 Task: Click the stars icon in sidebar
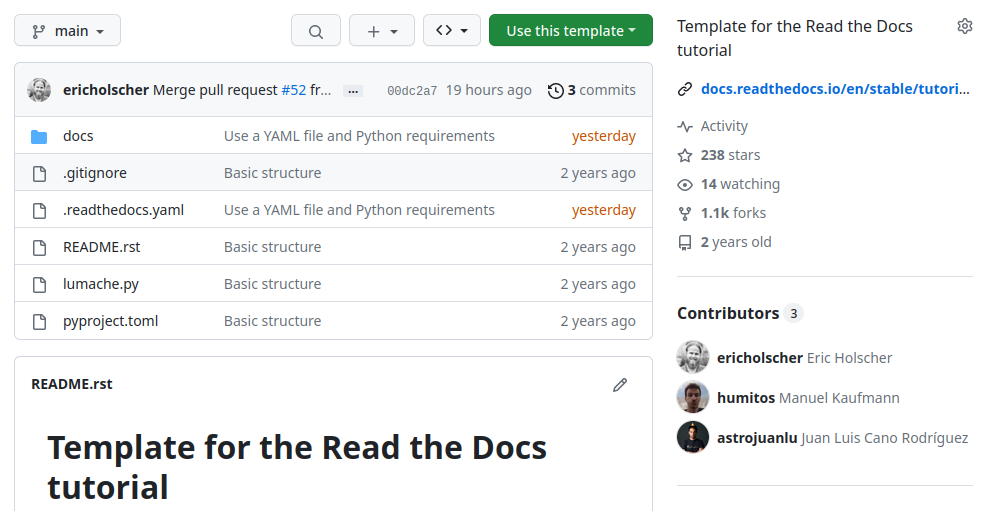(685, 155)
